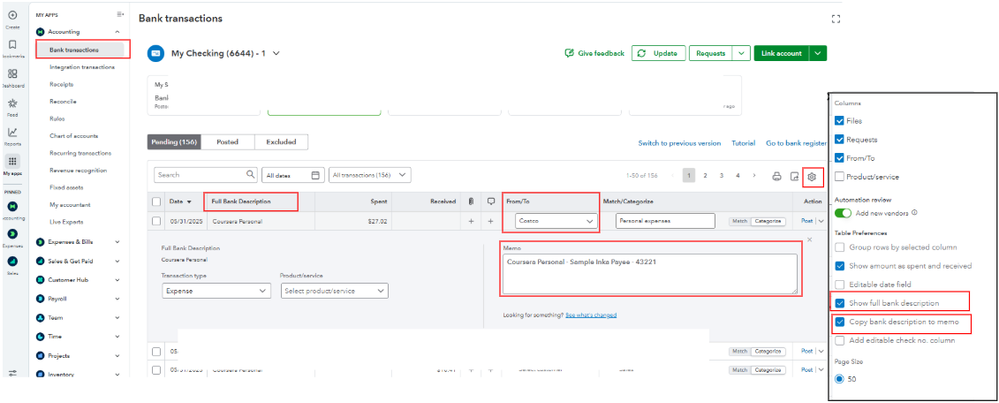Screen dimensions: 999x403
Task: Click Switch to previous version link
Action: pos(679,143)
